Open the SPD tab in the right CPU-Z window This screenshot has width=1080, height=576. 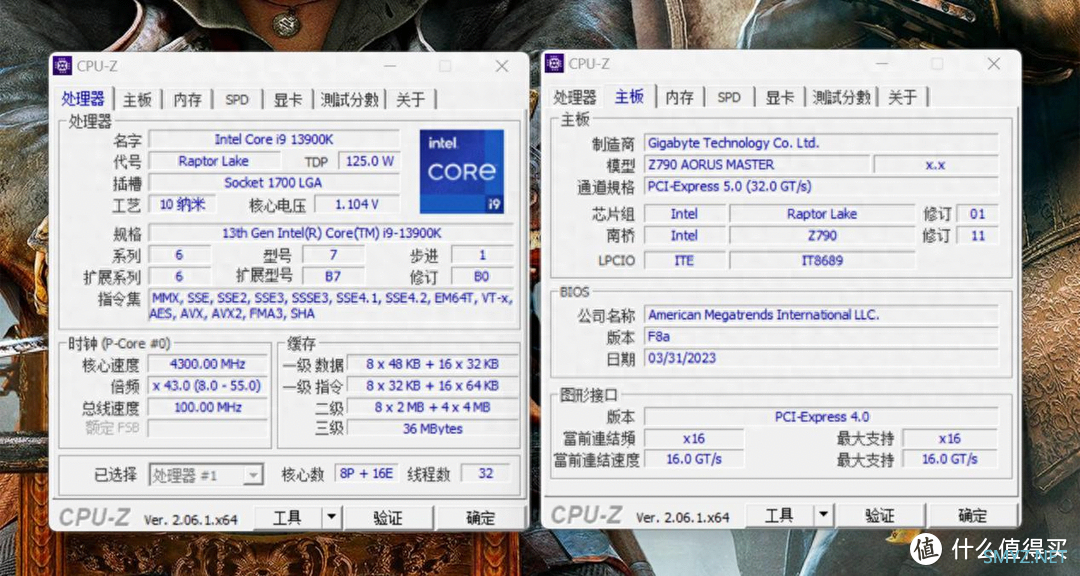729,97
